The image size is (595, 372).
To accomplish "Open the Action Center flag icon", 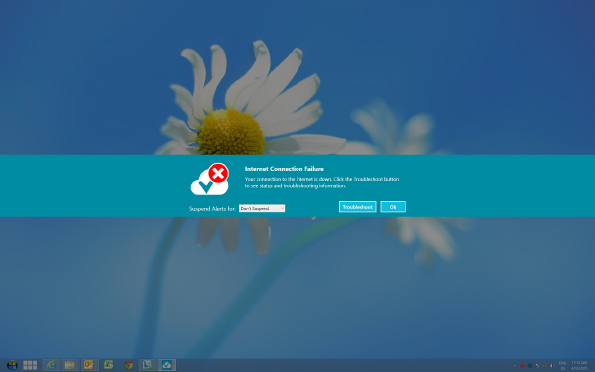I will [x=537, y=366].
